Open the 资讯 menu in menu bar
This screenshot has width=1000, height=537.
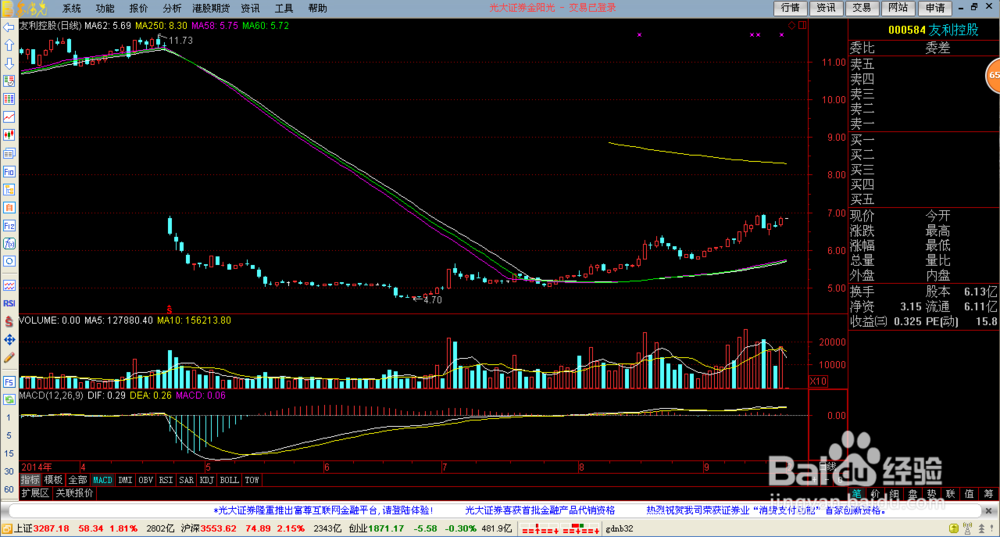[250, 8]
